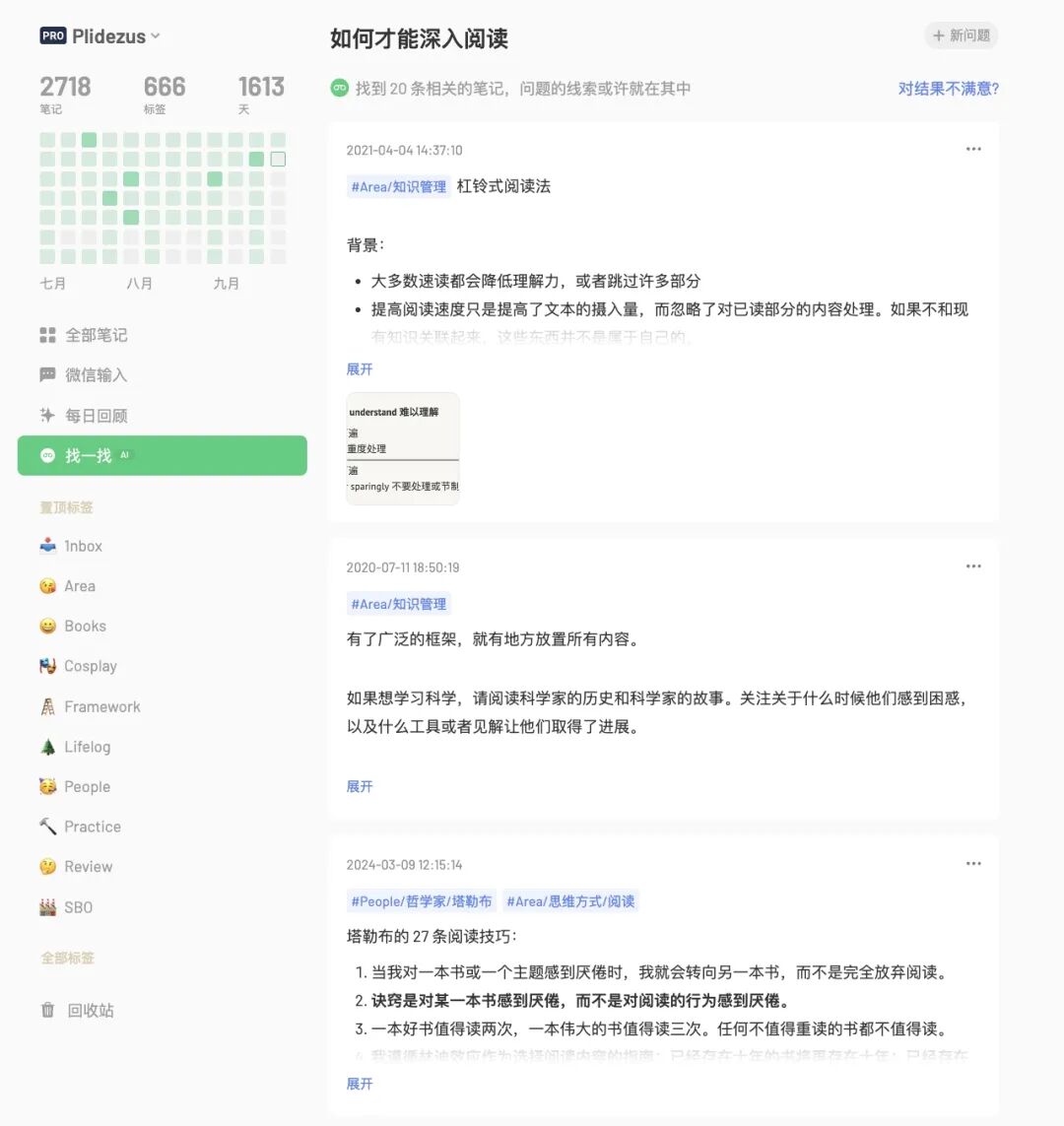1064x1126 pixels.
Task: Click the People tag emoji icon
Action: click(x=47, y=786)
